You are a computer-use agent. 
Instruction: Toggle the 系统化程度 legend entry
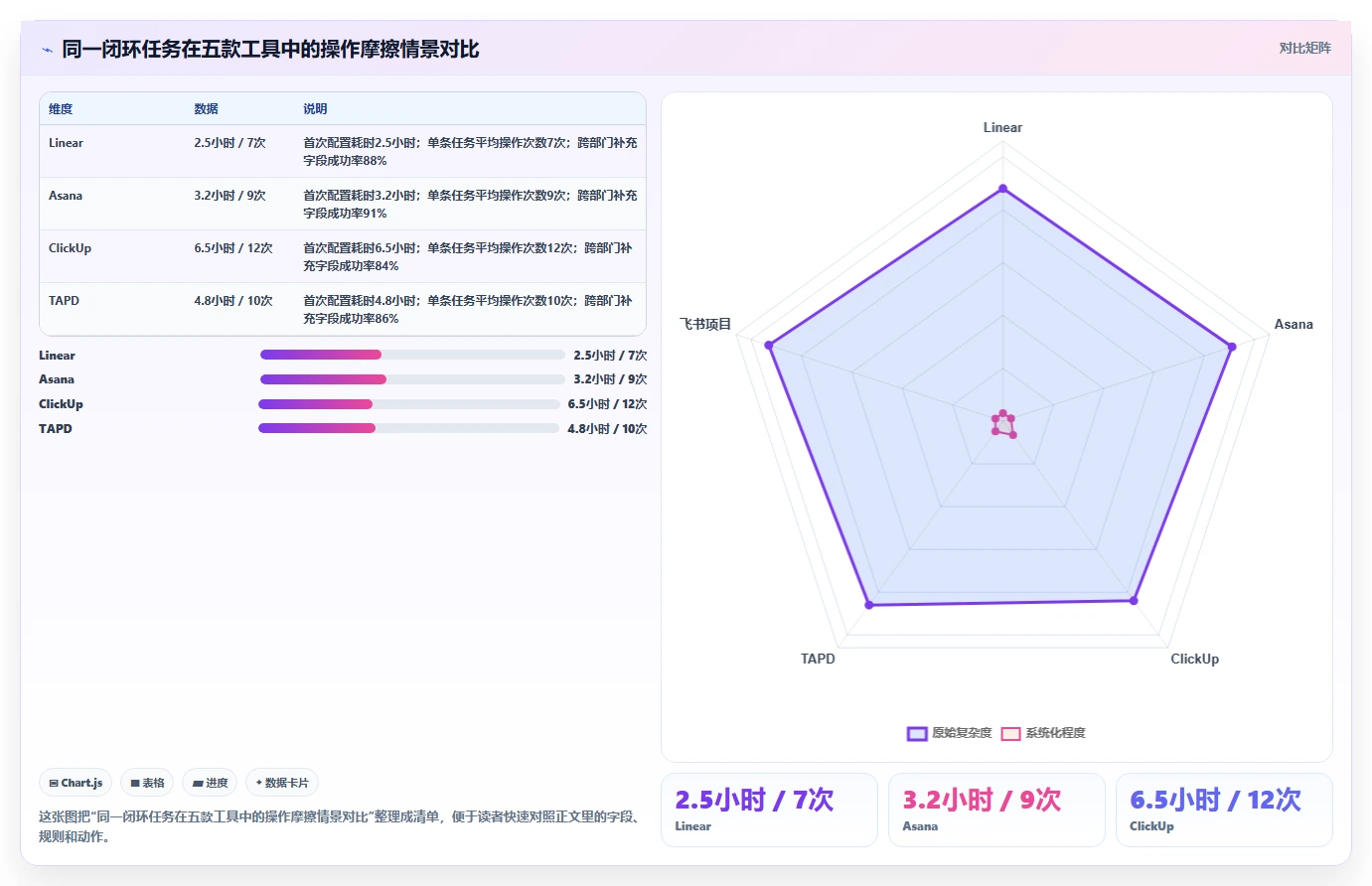pos(1042,733)
